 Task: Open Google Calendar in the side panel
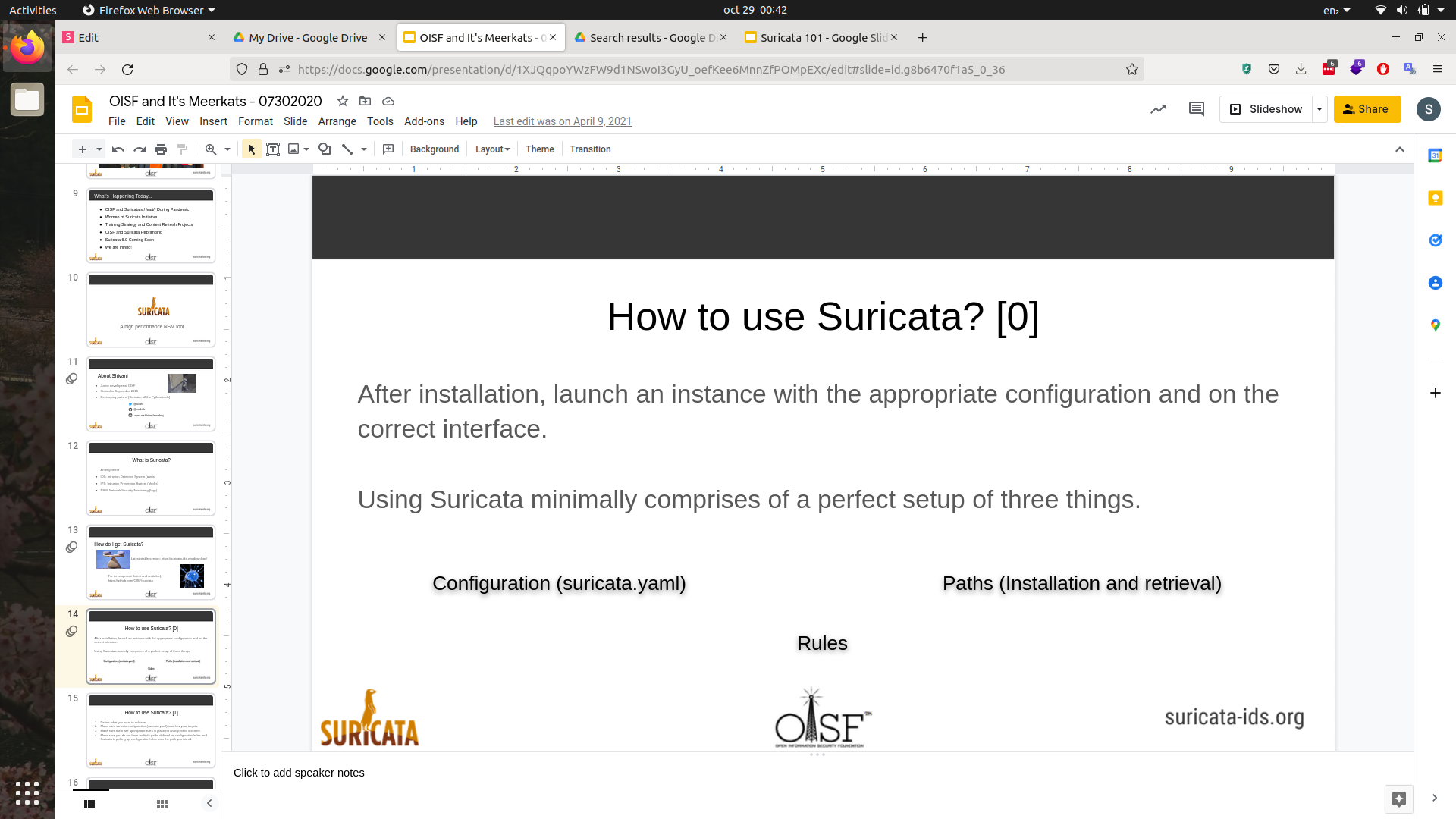tap(1435, 155)
